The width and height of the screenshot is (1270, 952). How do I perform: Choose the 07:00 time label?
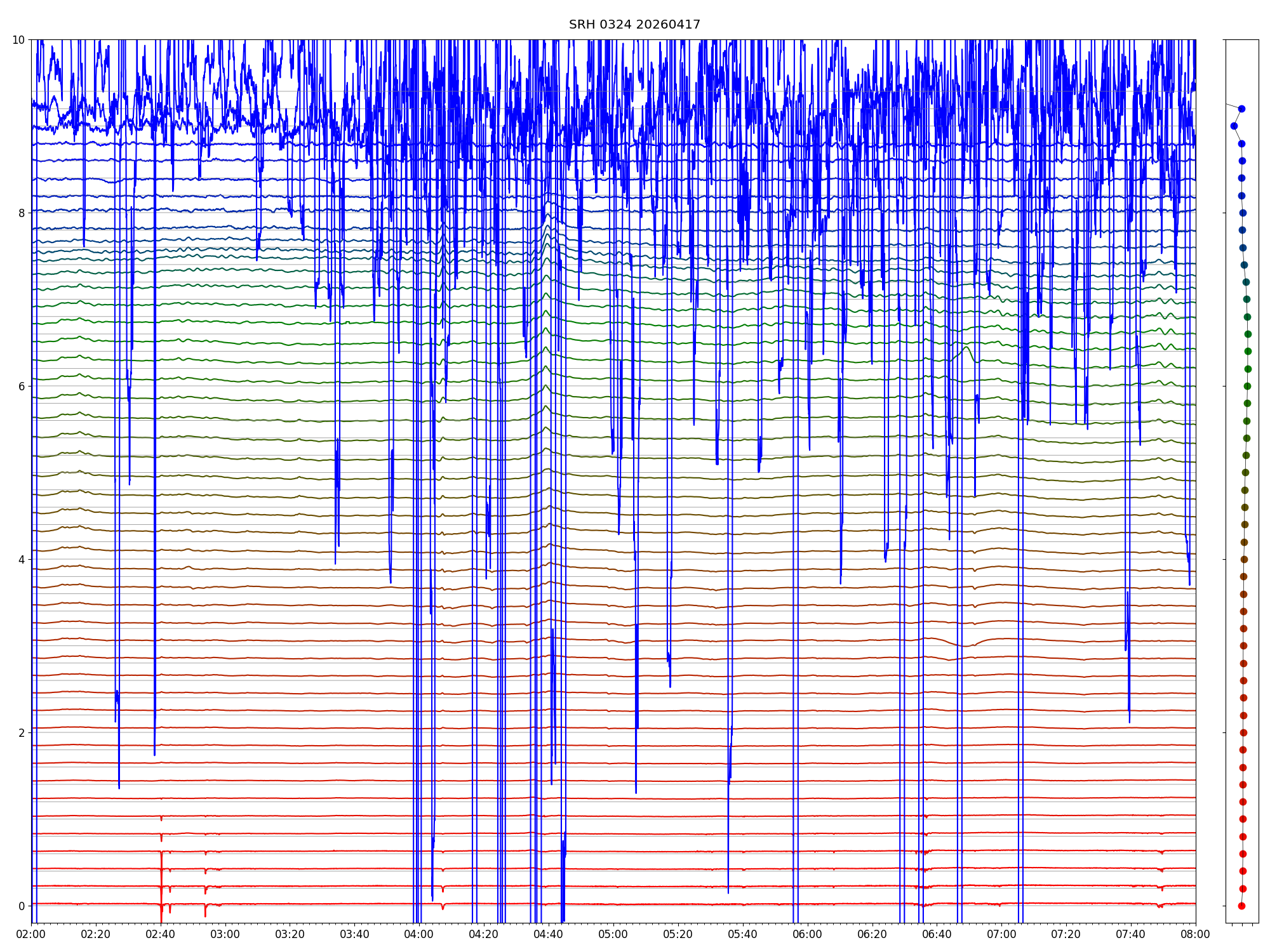(x=1001, y=934)
